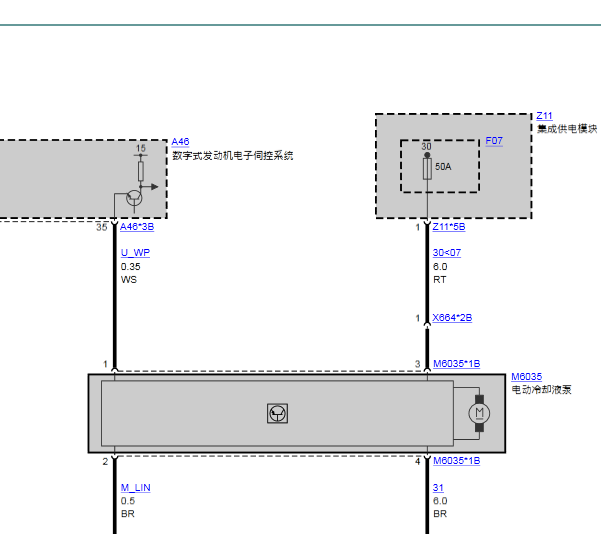Open the F07 fuse link
Screen dimensions: 601x534
[x=494, y=141]
